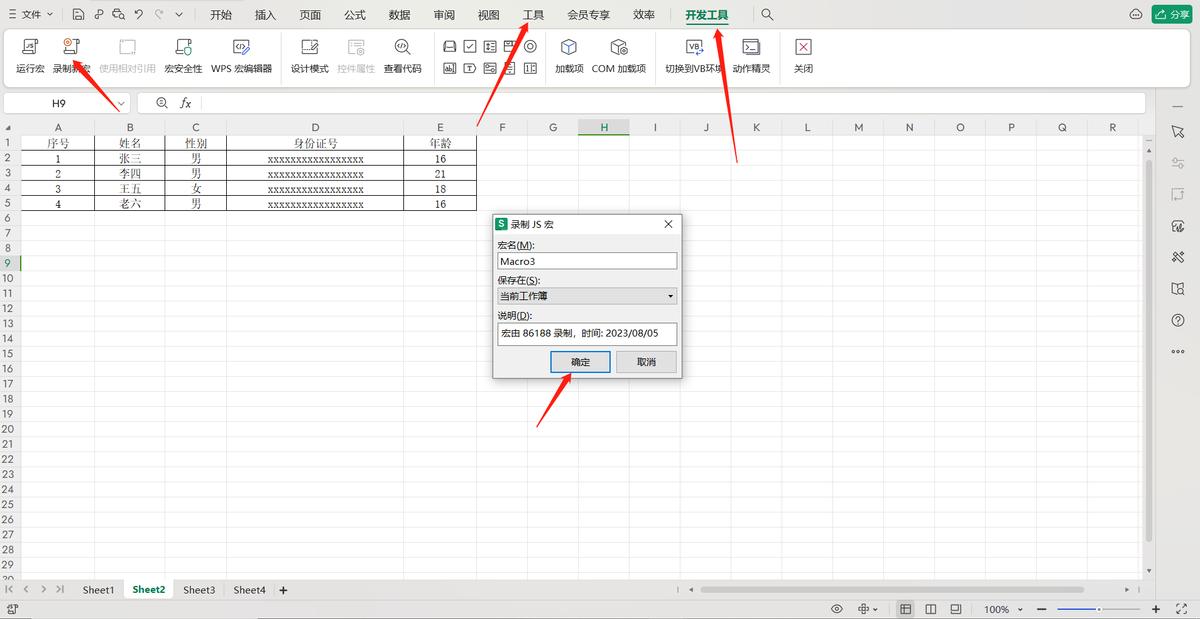Viewport: 1200px width, 619px height.
Task: Click the eye icon in the status bar
Action: point(836,609)
